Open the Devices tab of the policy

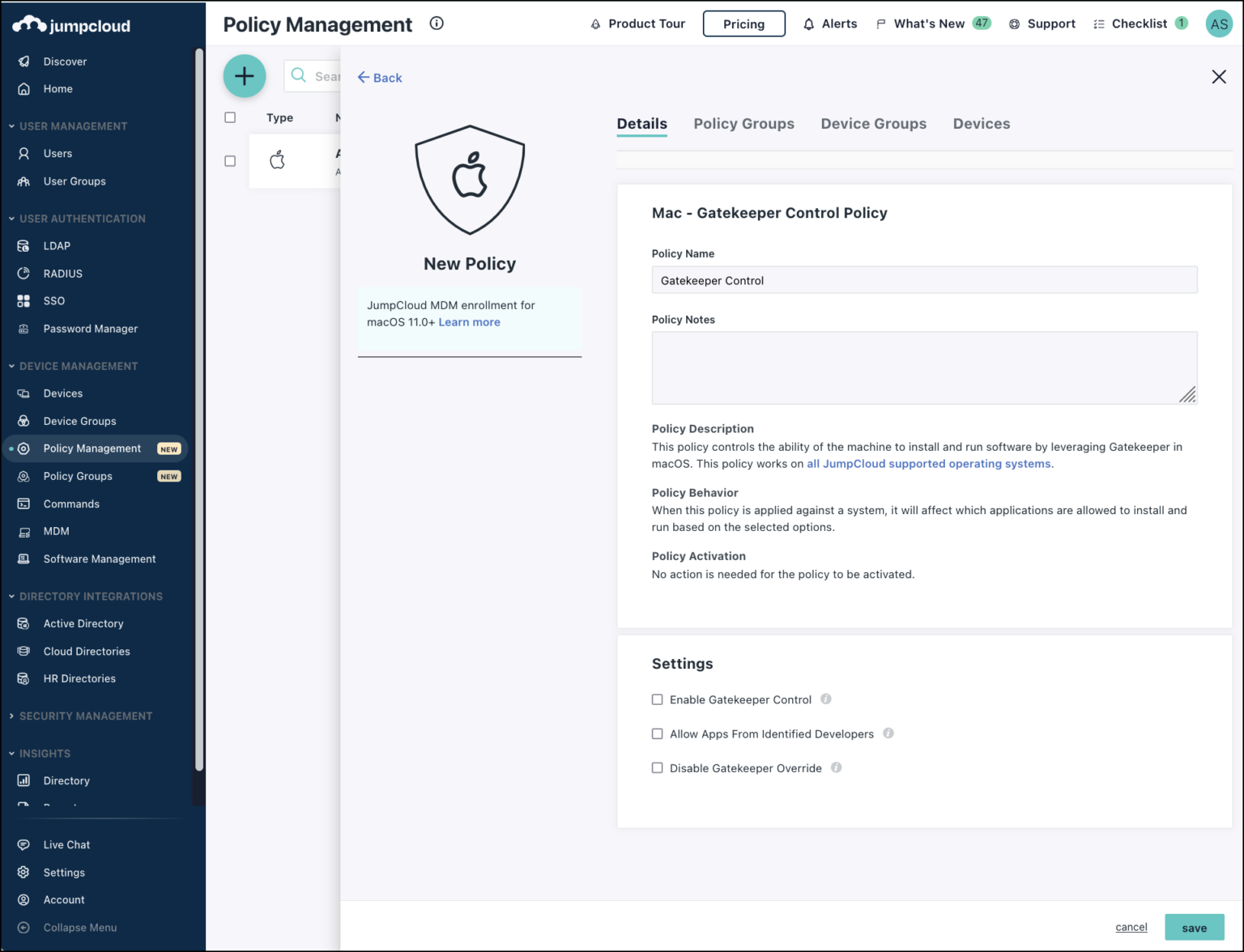[x=981, y=123]
